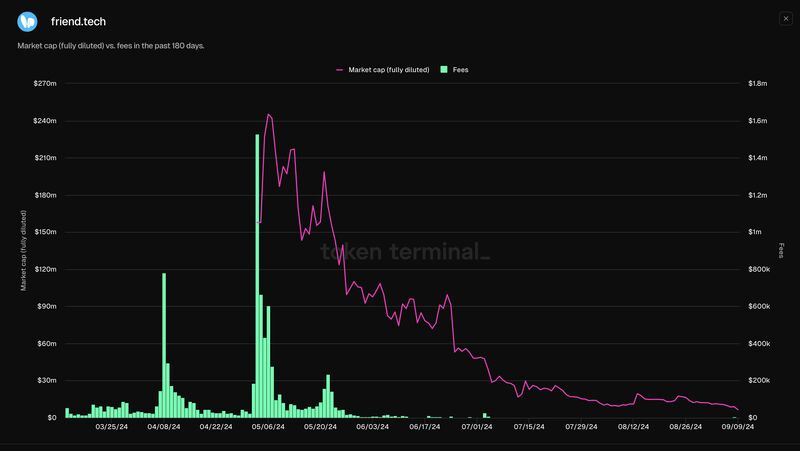The width and height of the screenshot is (800, 451).
Task: Click the friend.tech logo icon
Action: click(27, 21)
